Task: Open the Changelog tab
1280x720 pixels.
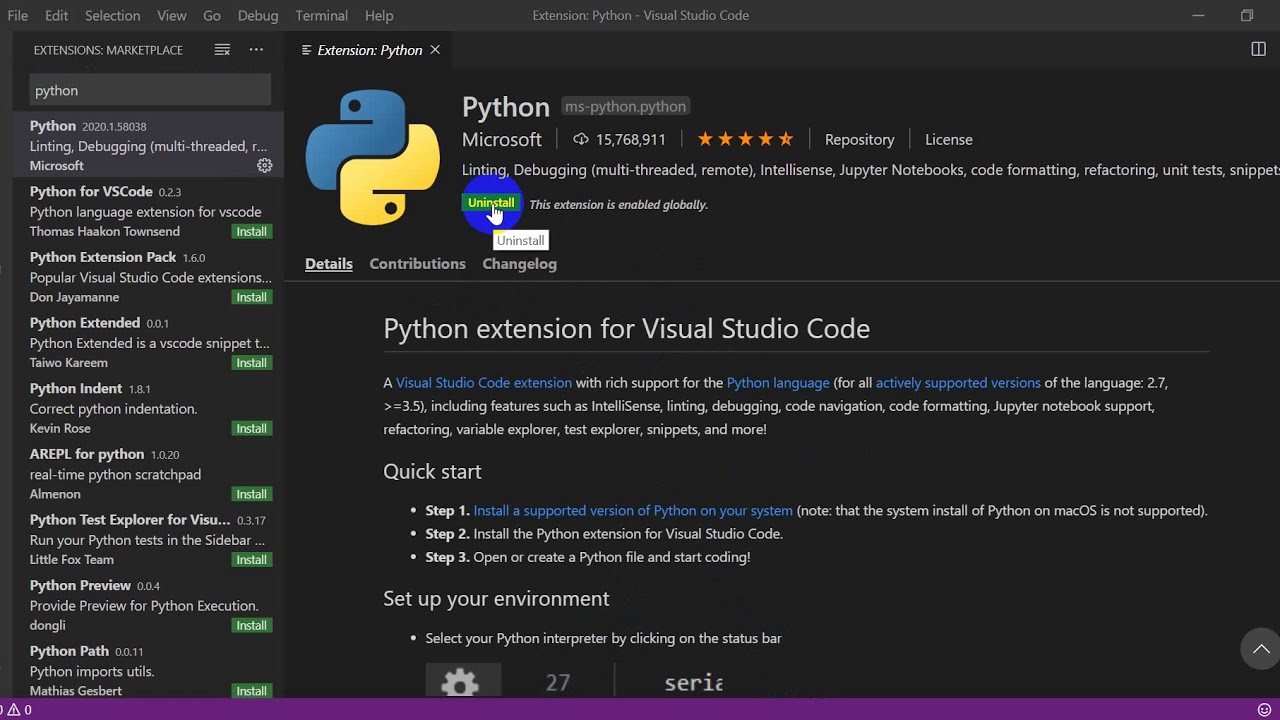Action: pos(519,264)
